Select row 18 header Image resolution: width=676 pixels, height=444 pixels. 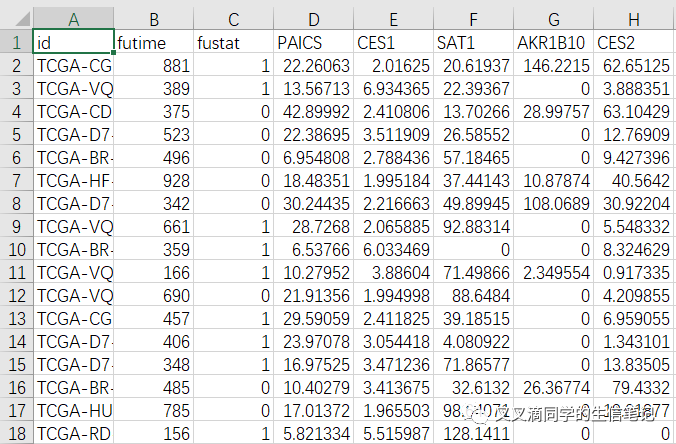point(16,434)
